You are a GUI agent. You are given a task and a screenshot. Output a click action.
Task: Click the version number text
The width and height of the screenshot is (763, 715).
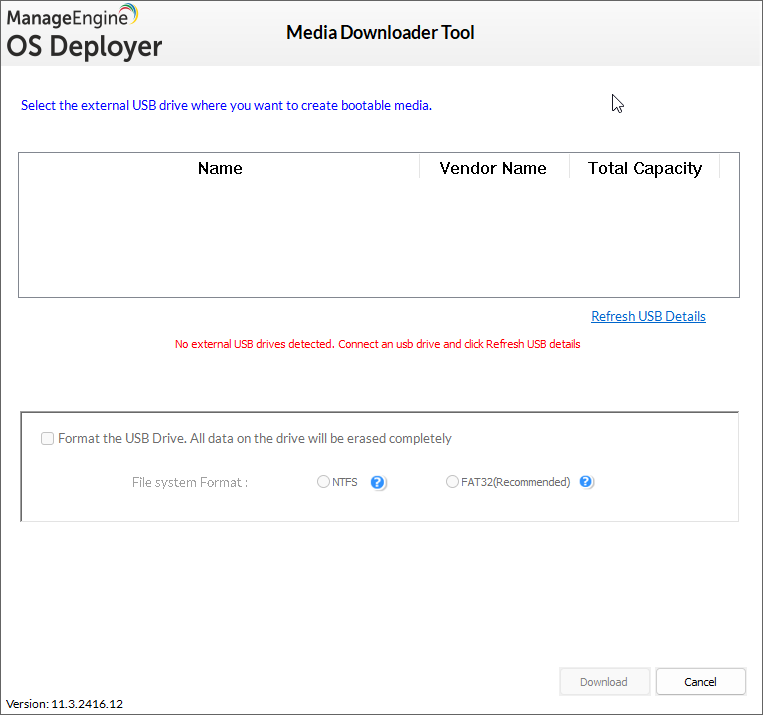64,704
